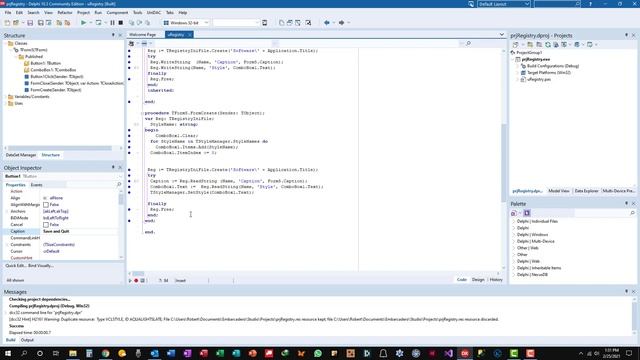Click the Save All toolbar icon
640x360 pixels.
pyautogui.click(x=40, y=23)
